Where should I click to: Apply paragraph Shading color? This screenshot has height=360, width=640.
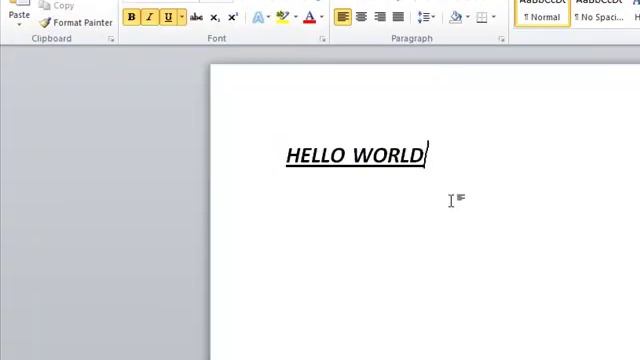click(x=456, y=17)
